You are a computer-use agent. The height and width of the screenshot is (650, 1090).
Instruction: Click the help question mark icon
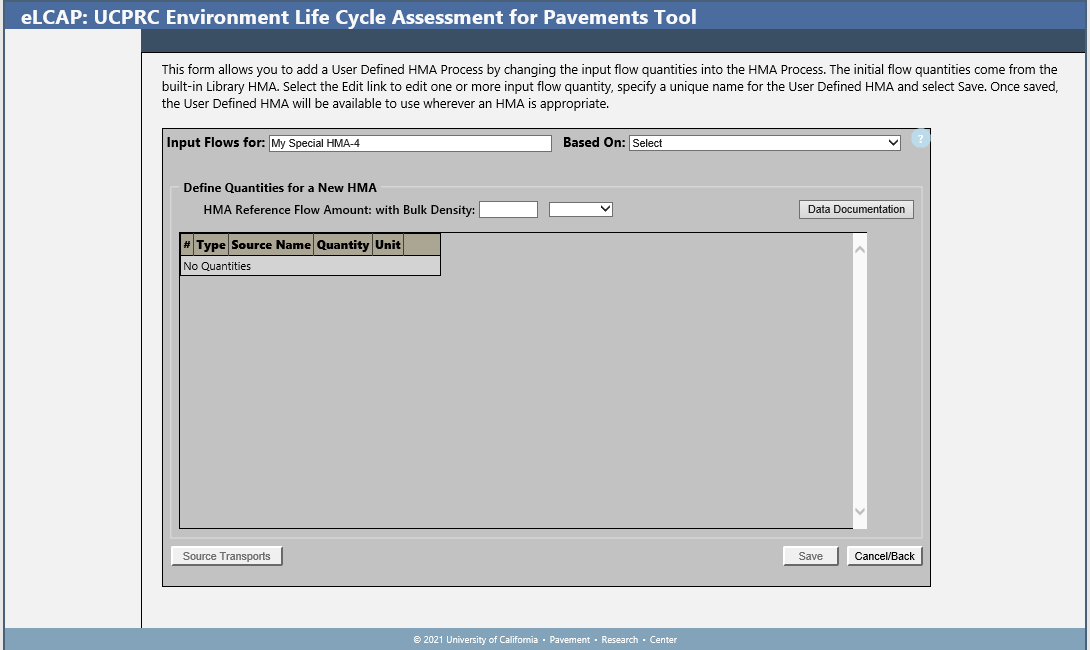(921, 139)
